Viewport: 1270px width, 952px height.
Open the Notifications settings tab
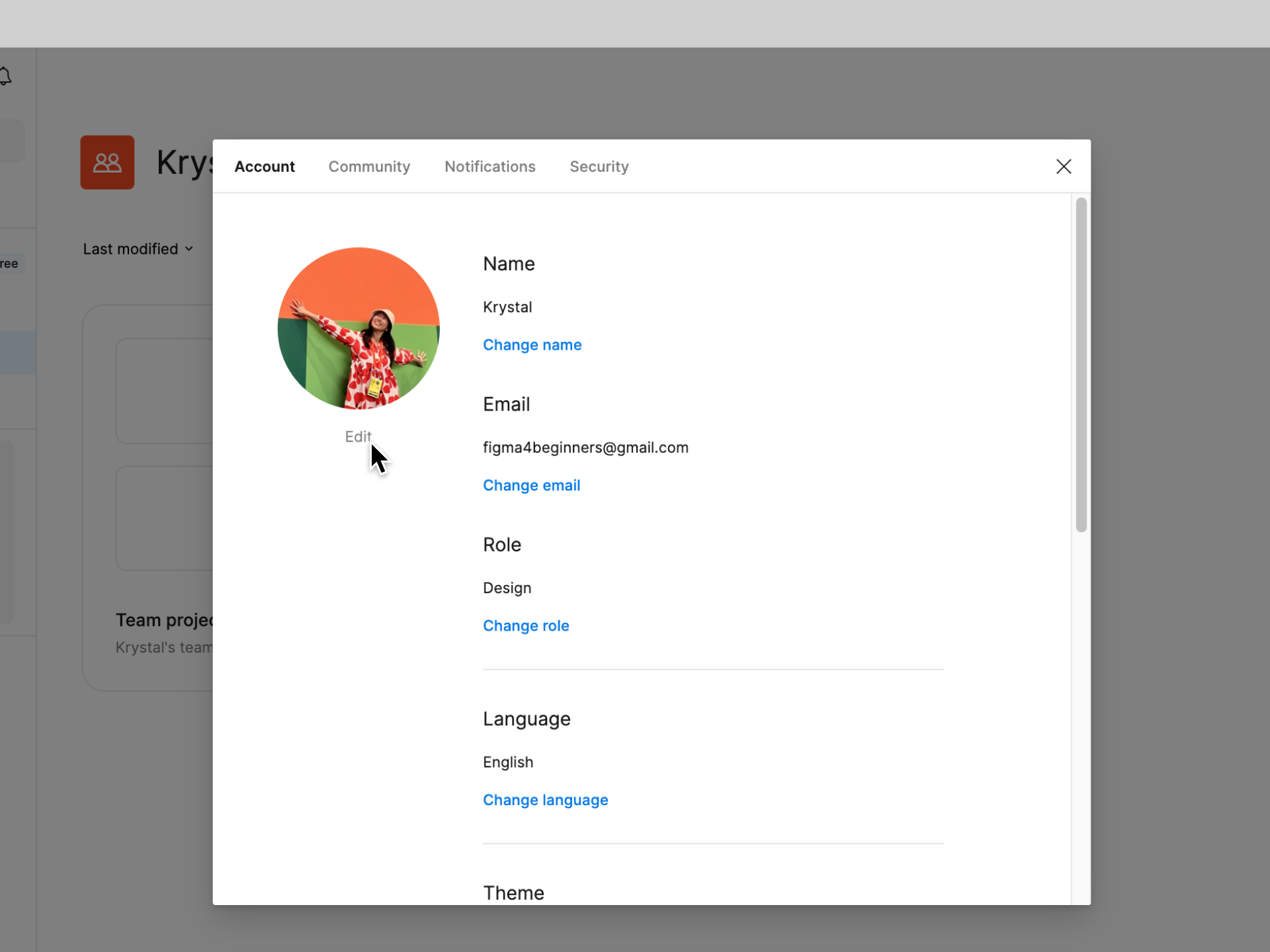489,167
